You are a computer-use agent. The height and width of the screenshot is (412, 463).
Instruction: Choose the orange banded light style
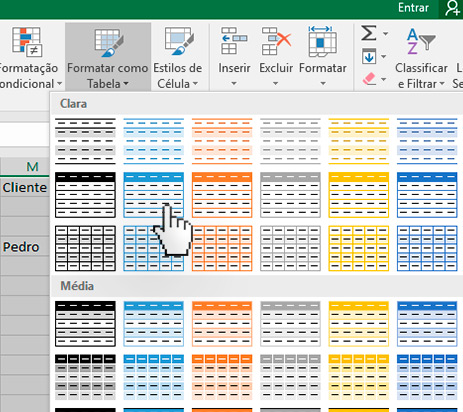point(222,141)
